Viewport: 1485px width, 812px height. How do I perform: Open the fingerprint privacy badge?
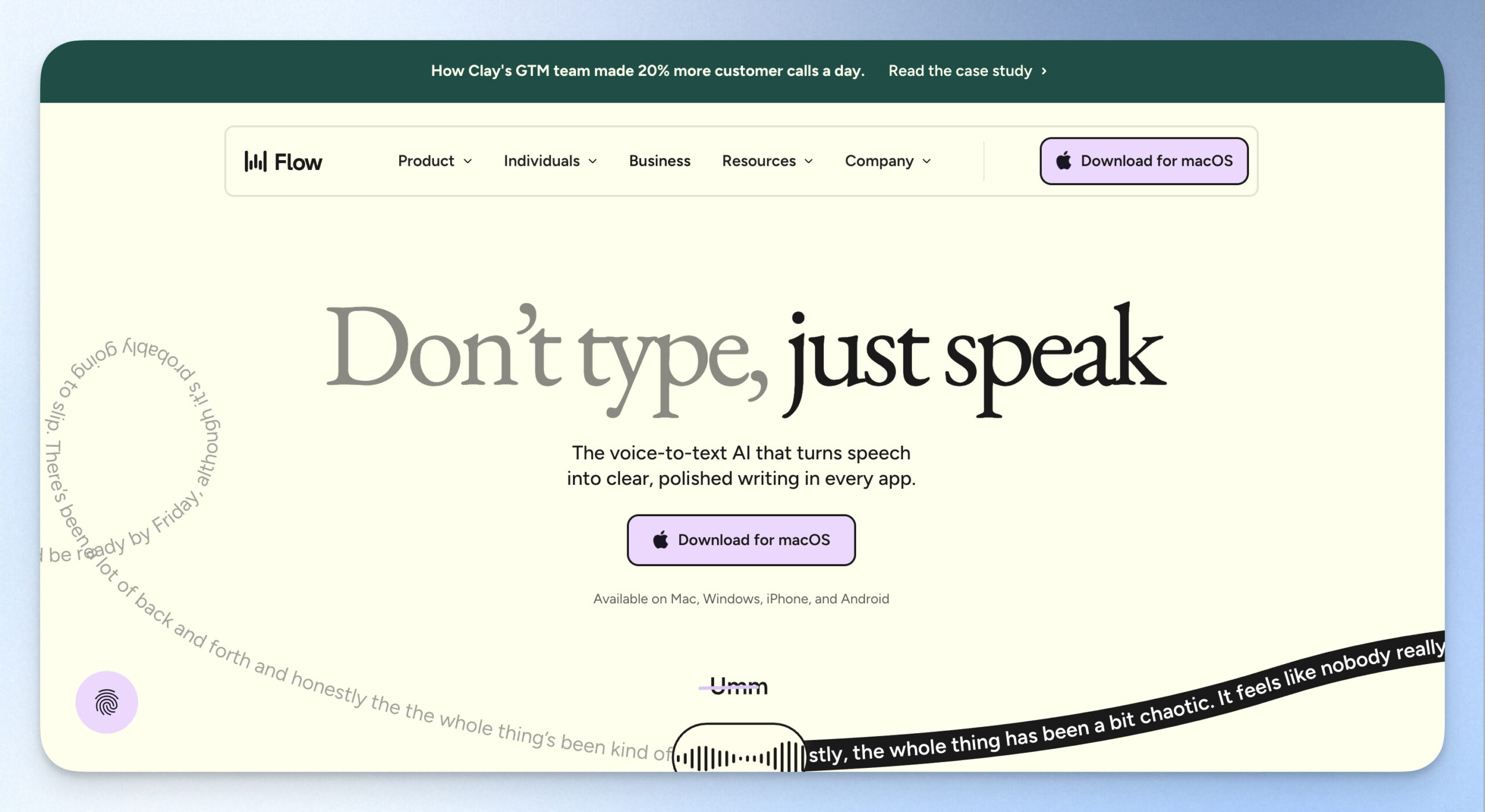[107, 702]
